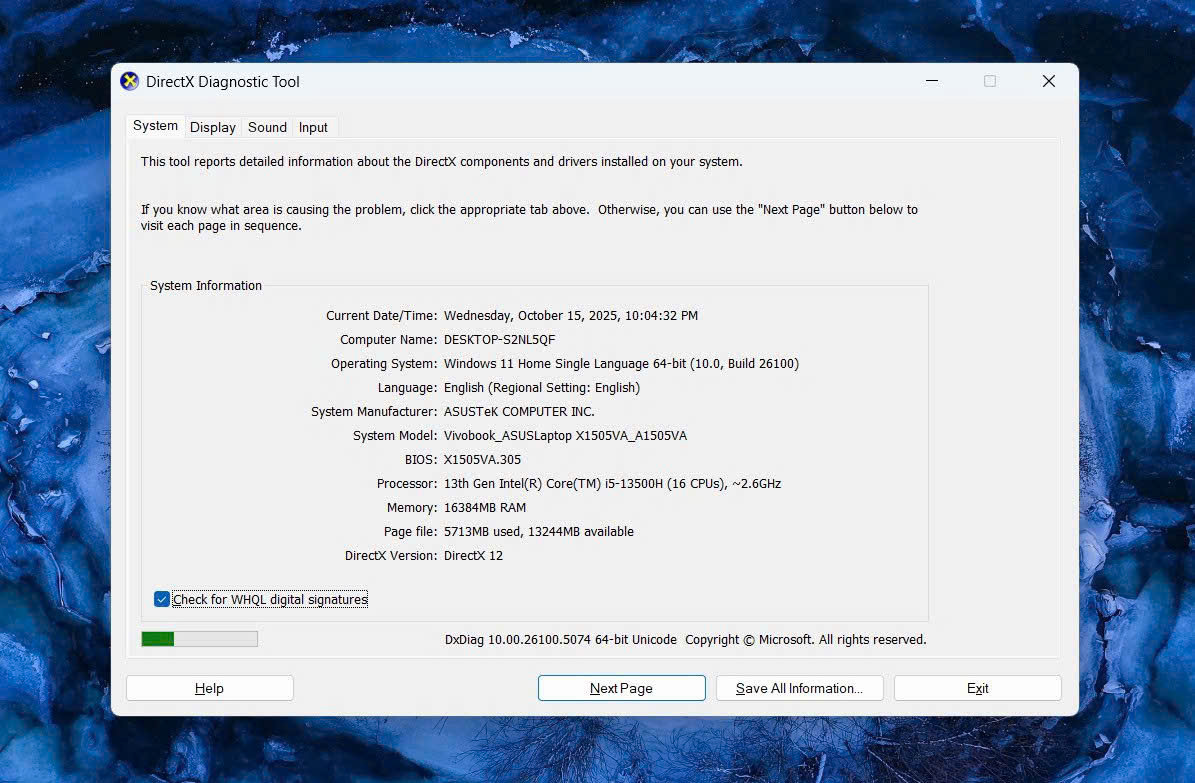Click the 'DirectX Diagnostic Tool' window title text
1195x783 pixels.
click(x=223, y=82)
